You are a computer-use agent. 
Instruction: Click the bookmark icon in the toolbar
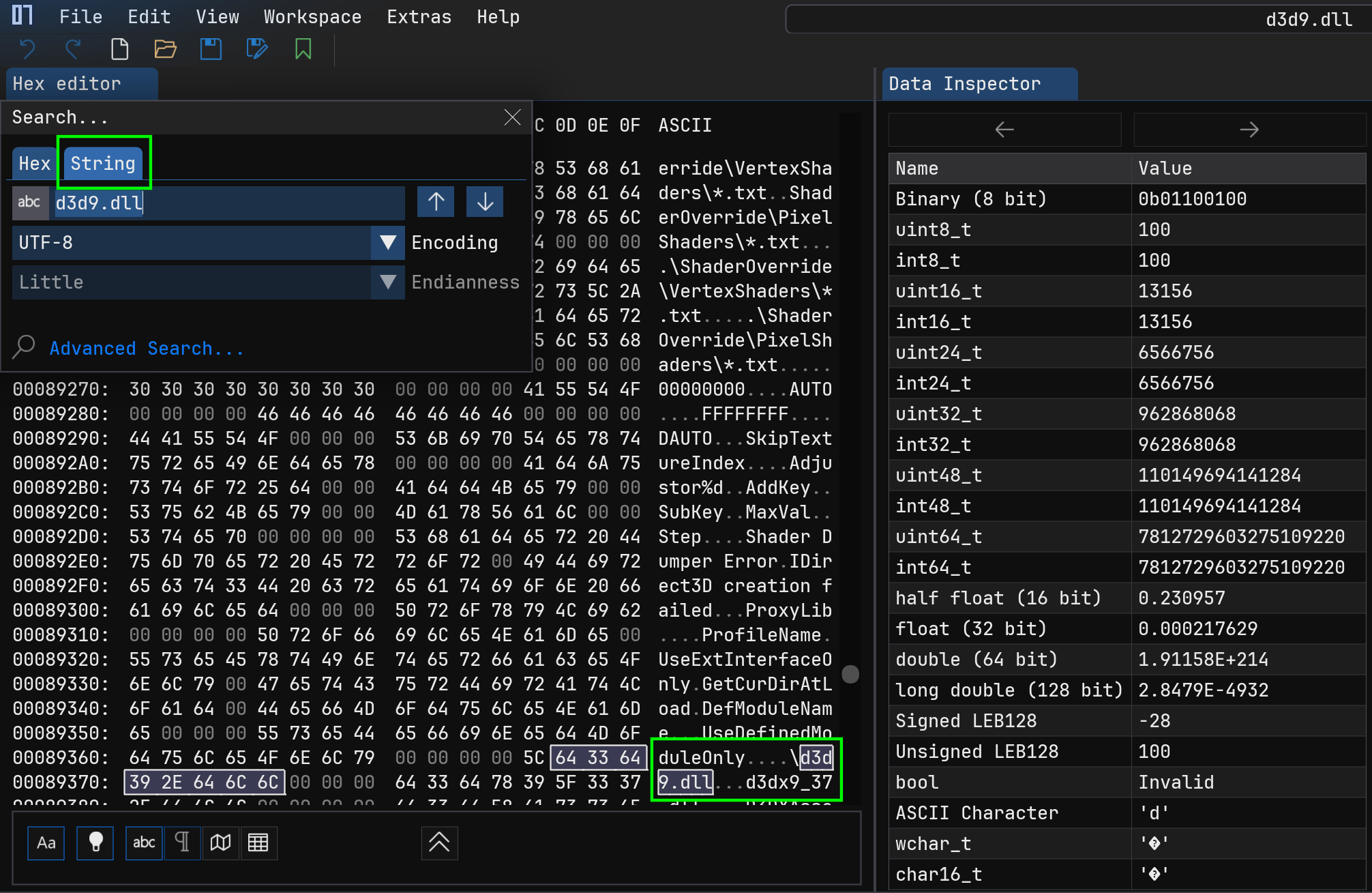click(x=303, y=49)
